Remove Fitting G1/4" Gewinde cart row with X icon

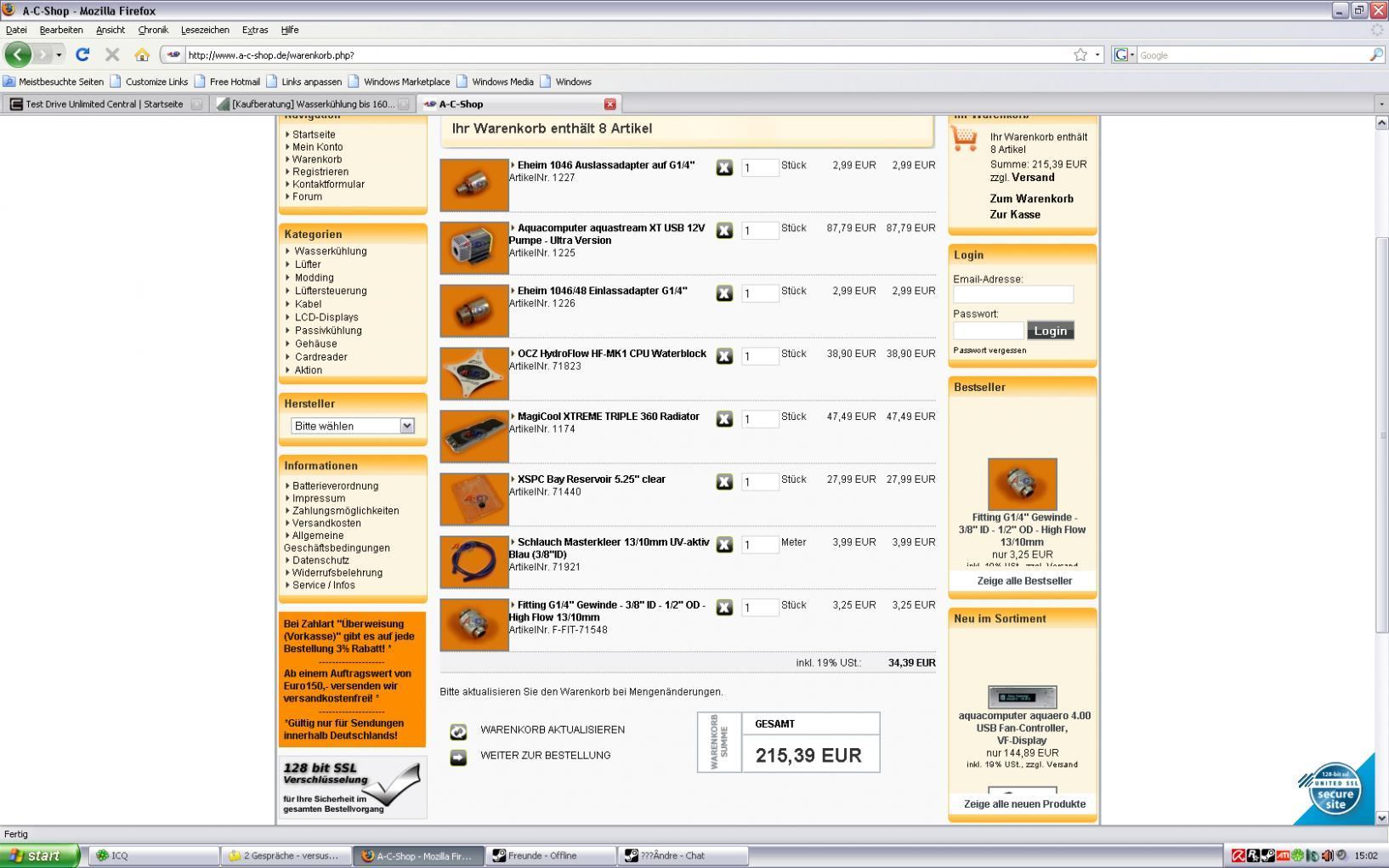(724, 608)
